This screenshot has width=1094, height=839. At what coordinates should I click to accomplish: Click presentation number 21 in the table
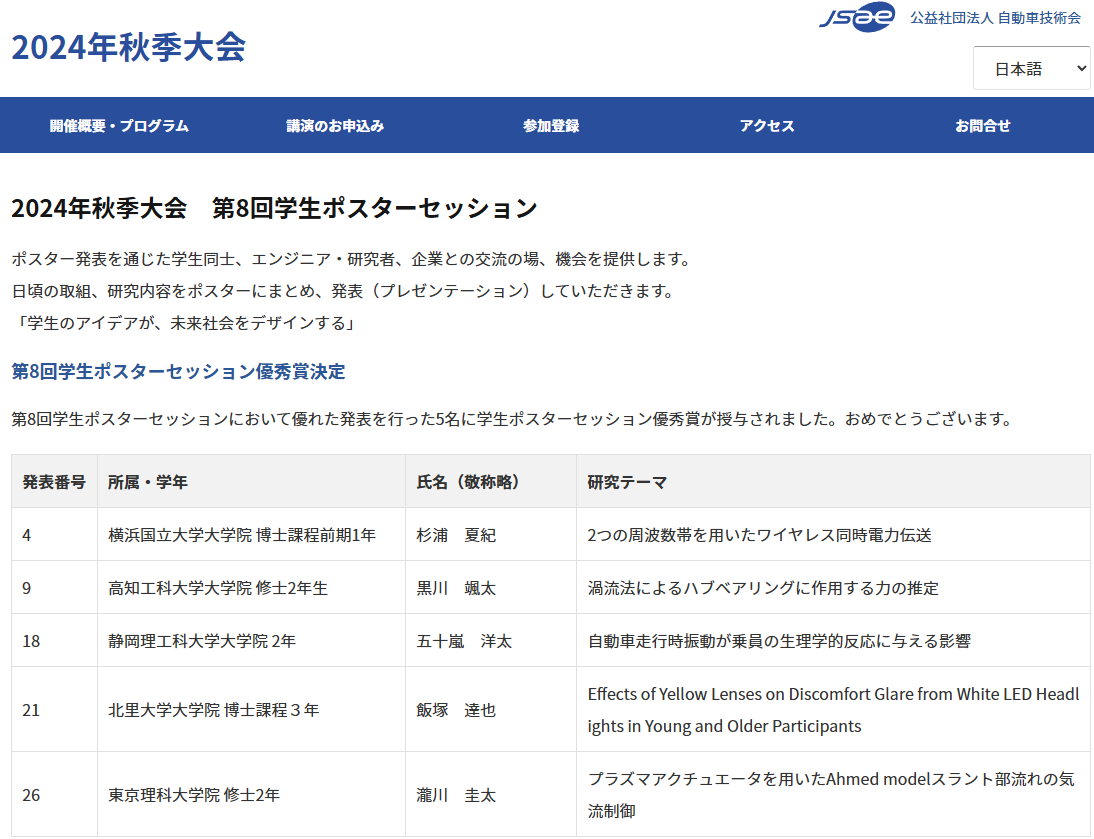(x=31, y=710)
